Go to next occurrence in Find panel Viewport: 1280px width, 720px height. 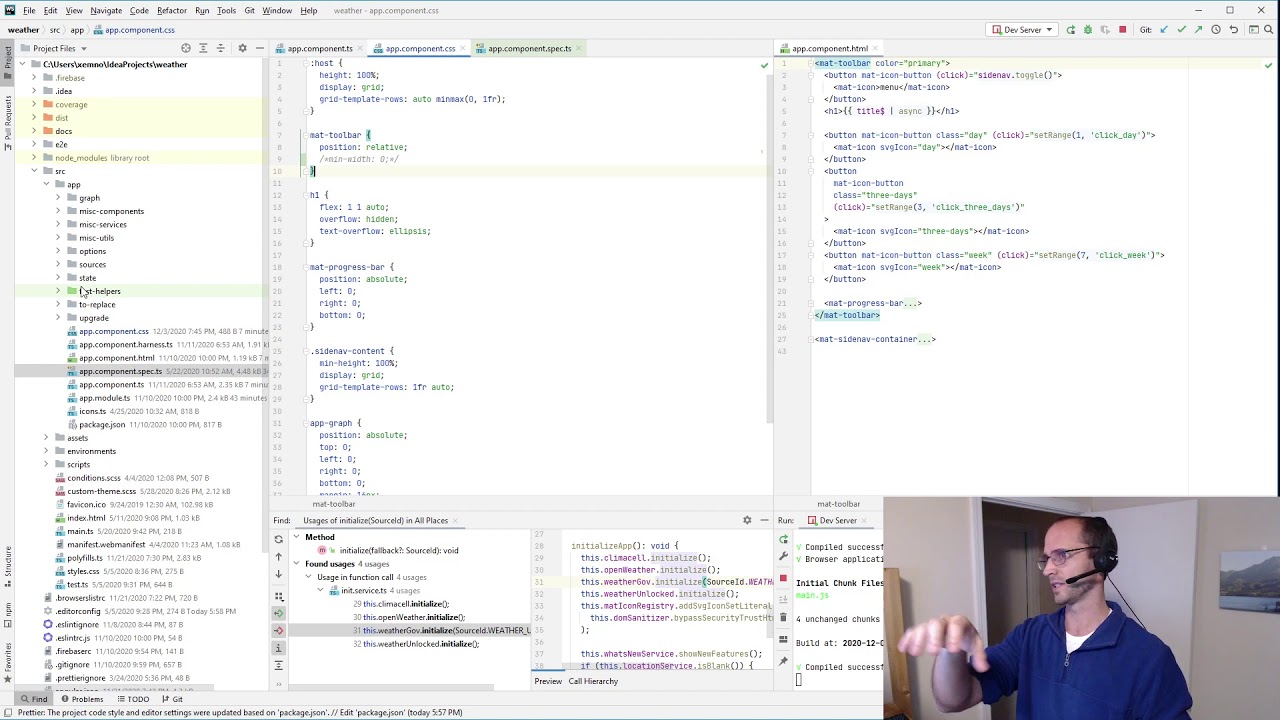[279, 574]
